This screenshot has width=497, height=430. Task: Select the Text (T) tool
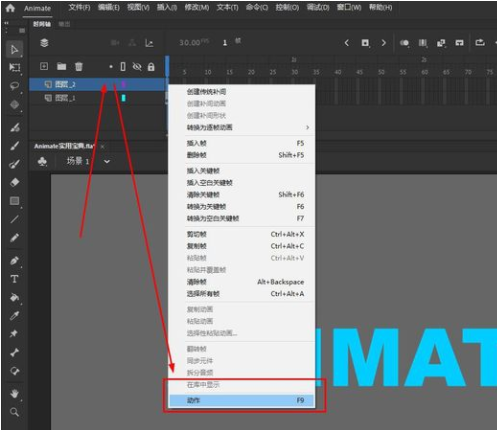point(14,279)
